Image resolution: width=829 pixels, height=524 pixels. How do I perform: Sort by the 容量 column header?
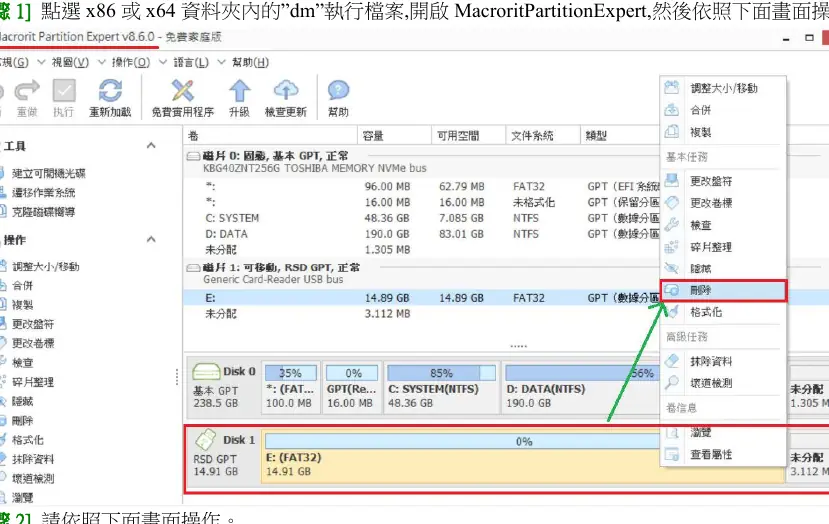point(394,136)
